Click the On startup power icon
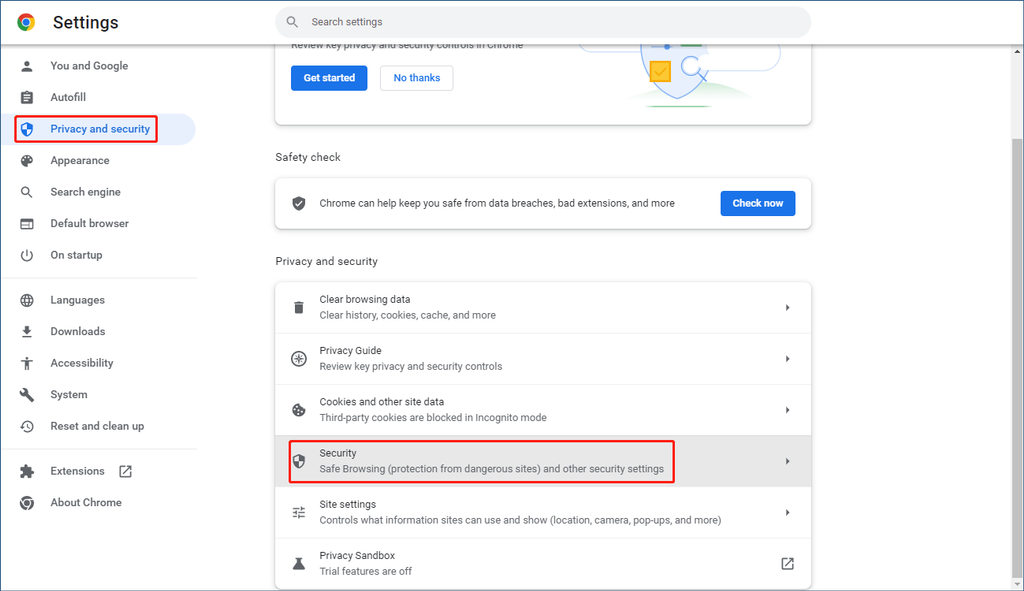 [x=28, y=255]
